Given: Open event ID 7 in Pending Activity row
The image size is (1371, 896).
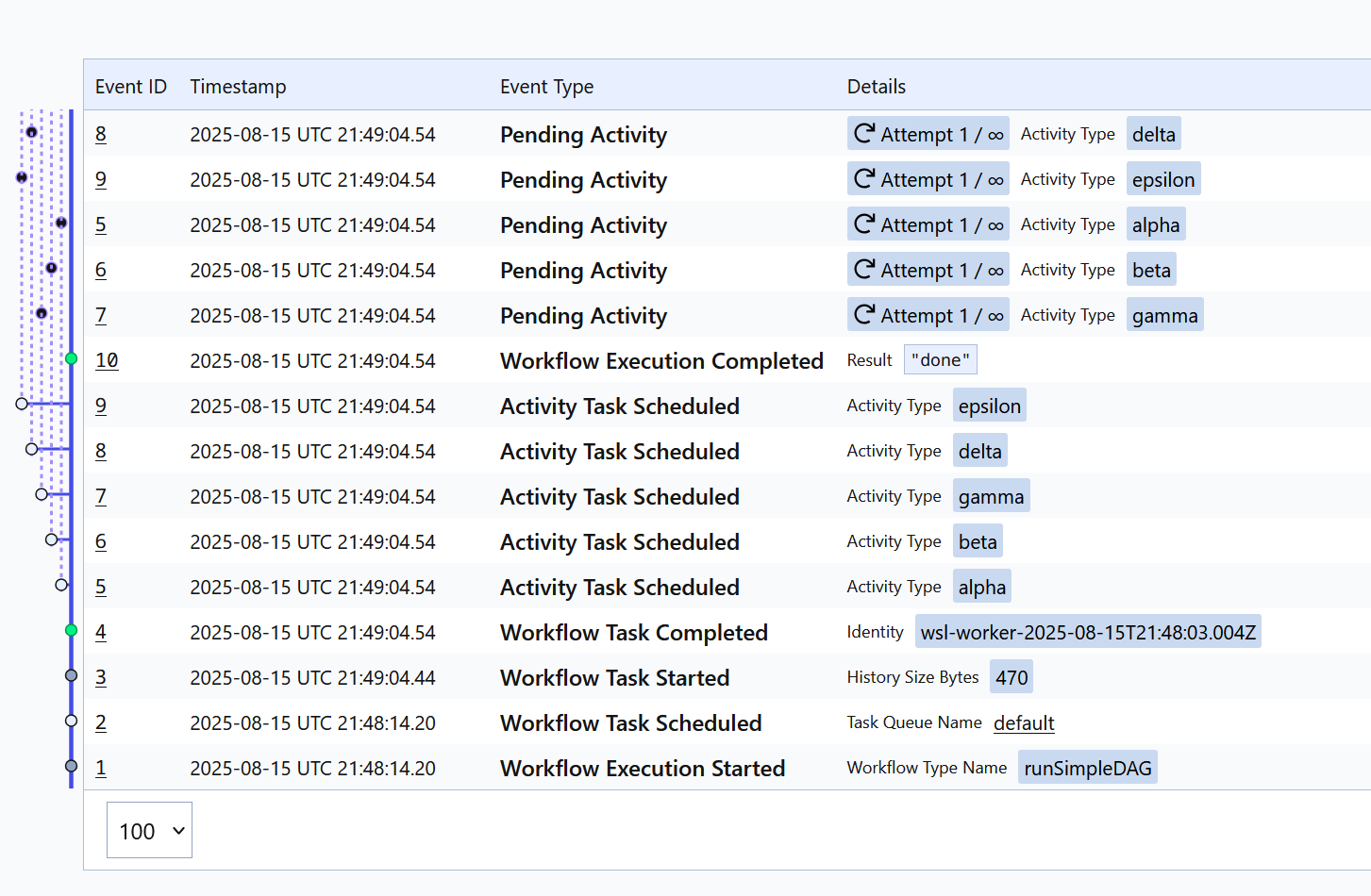Looking at the screenshot, I should pos(101,315).
